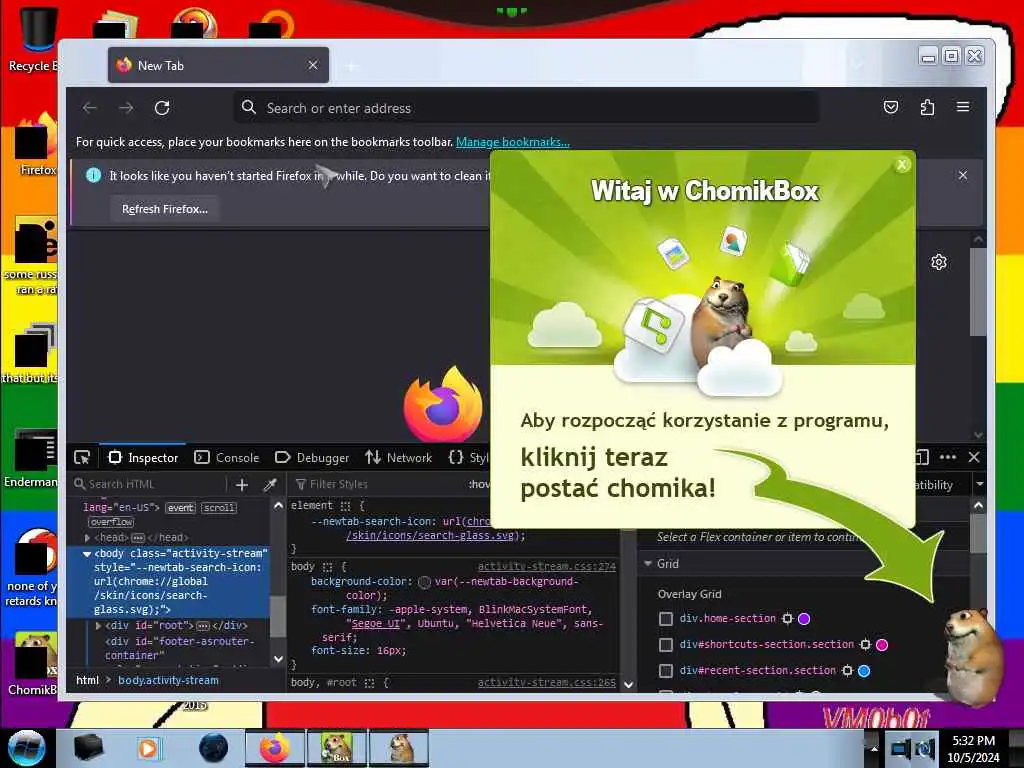Dismiss the refresh Firefox notification
The height and width of the screenshot is (768, 1024).
pyautogui.click(x=963, y=175)
